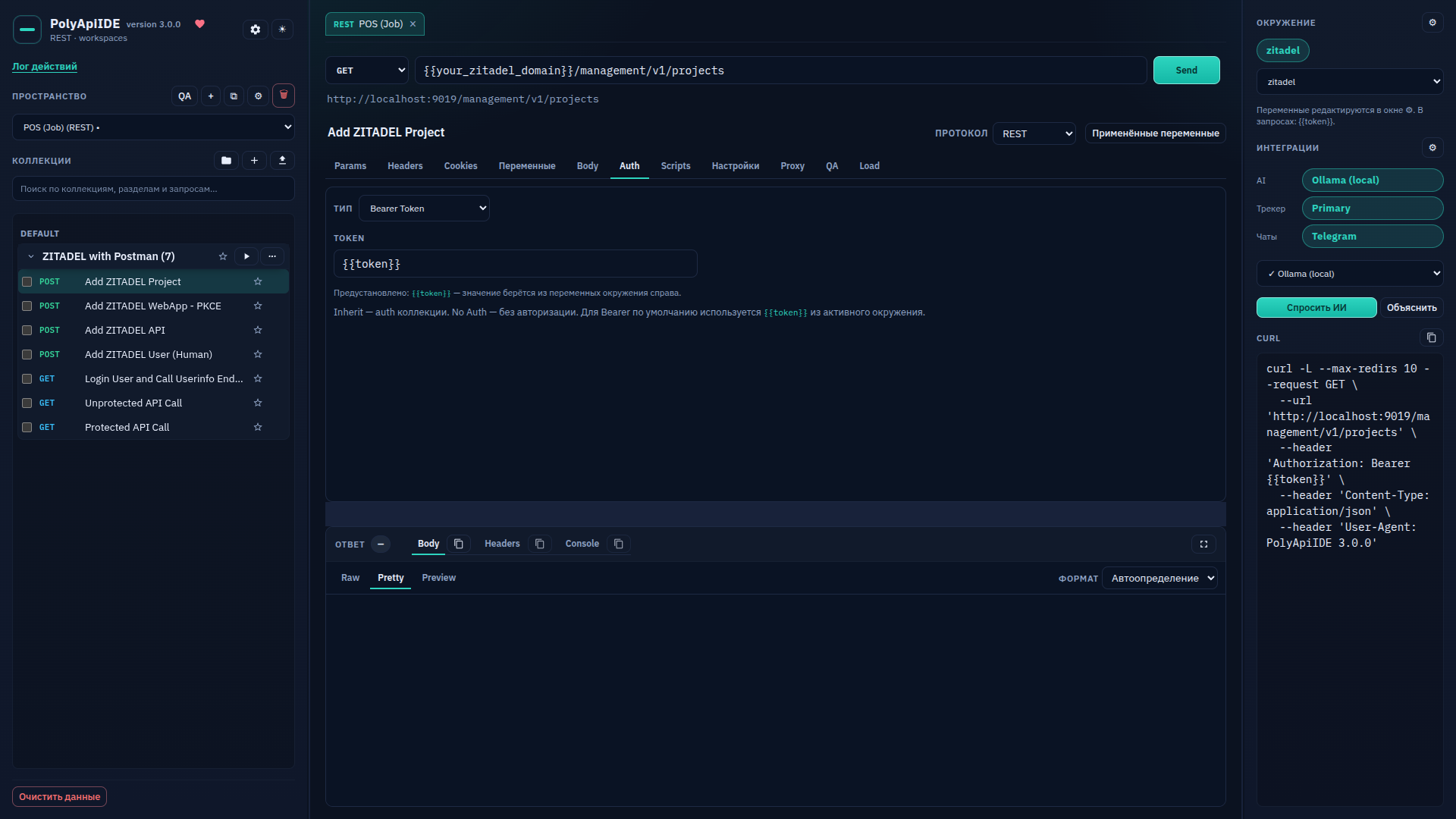The image size is (1456, 819).
Task: Star the ZITADEL with Postman collection
Action: point(223,256)
